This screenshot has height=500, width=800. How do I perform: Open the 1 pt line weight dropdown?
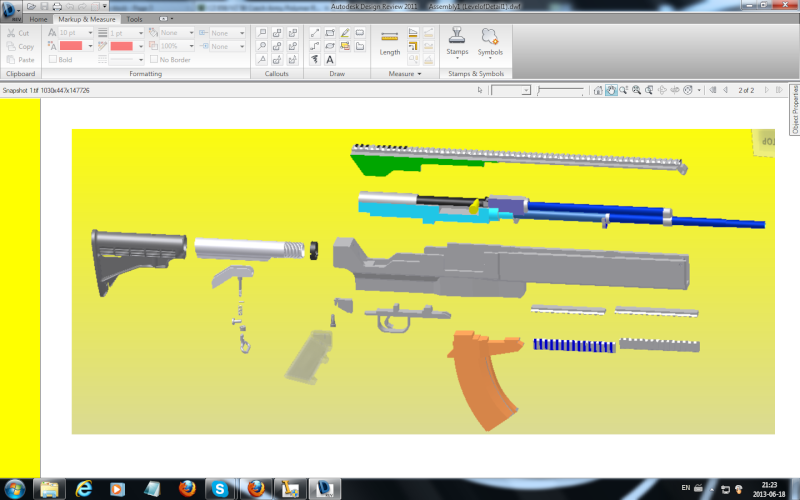click(x=141, y=33)
